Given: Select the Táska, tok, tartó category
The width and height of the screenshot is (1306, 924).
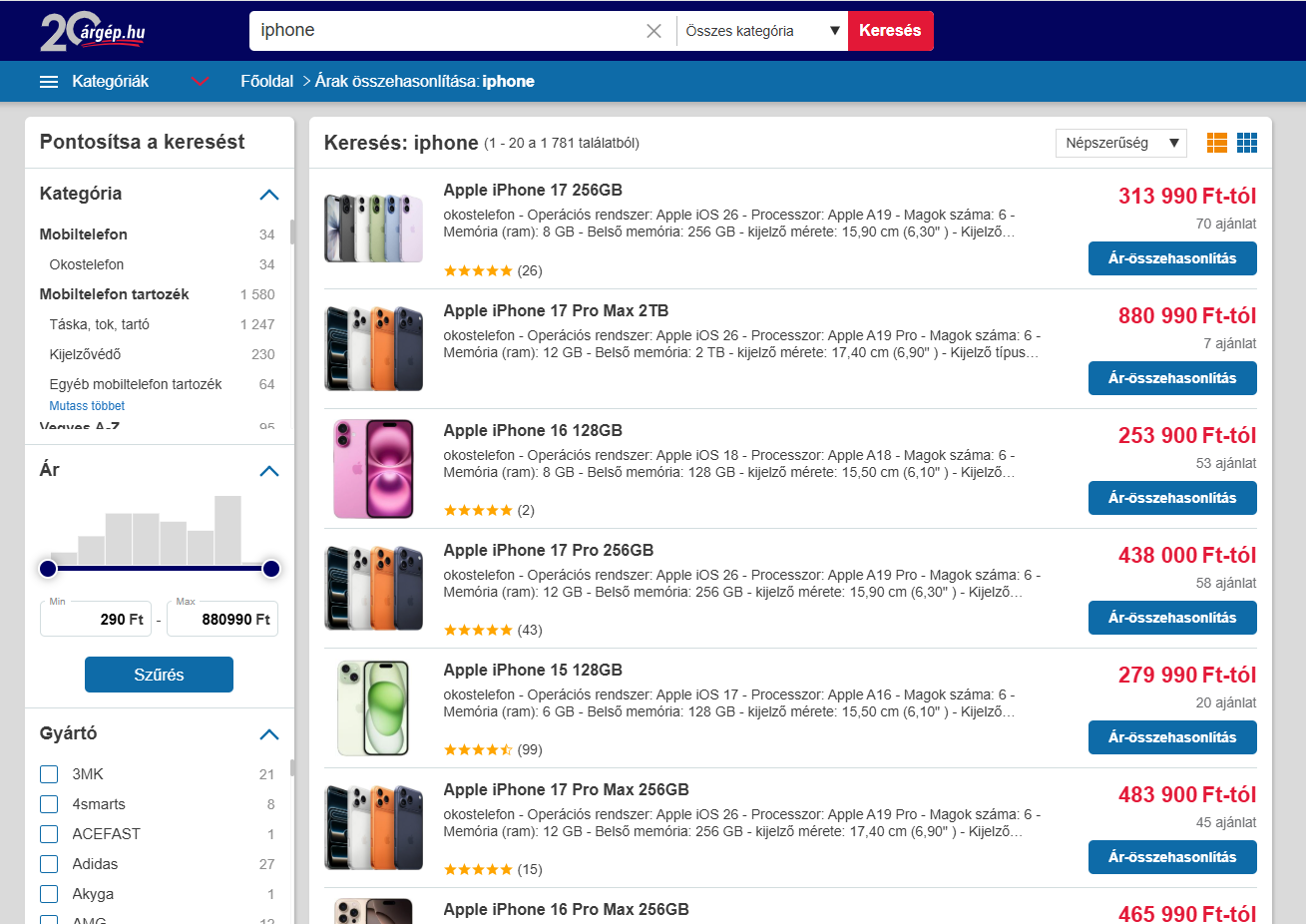Looking at the screenshot, I should [100, 324].
